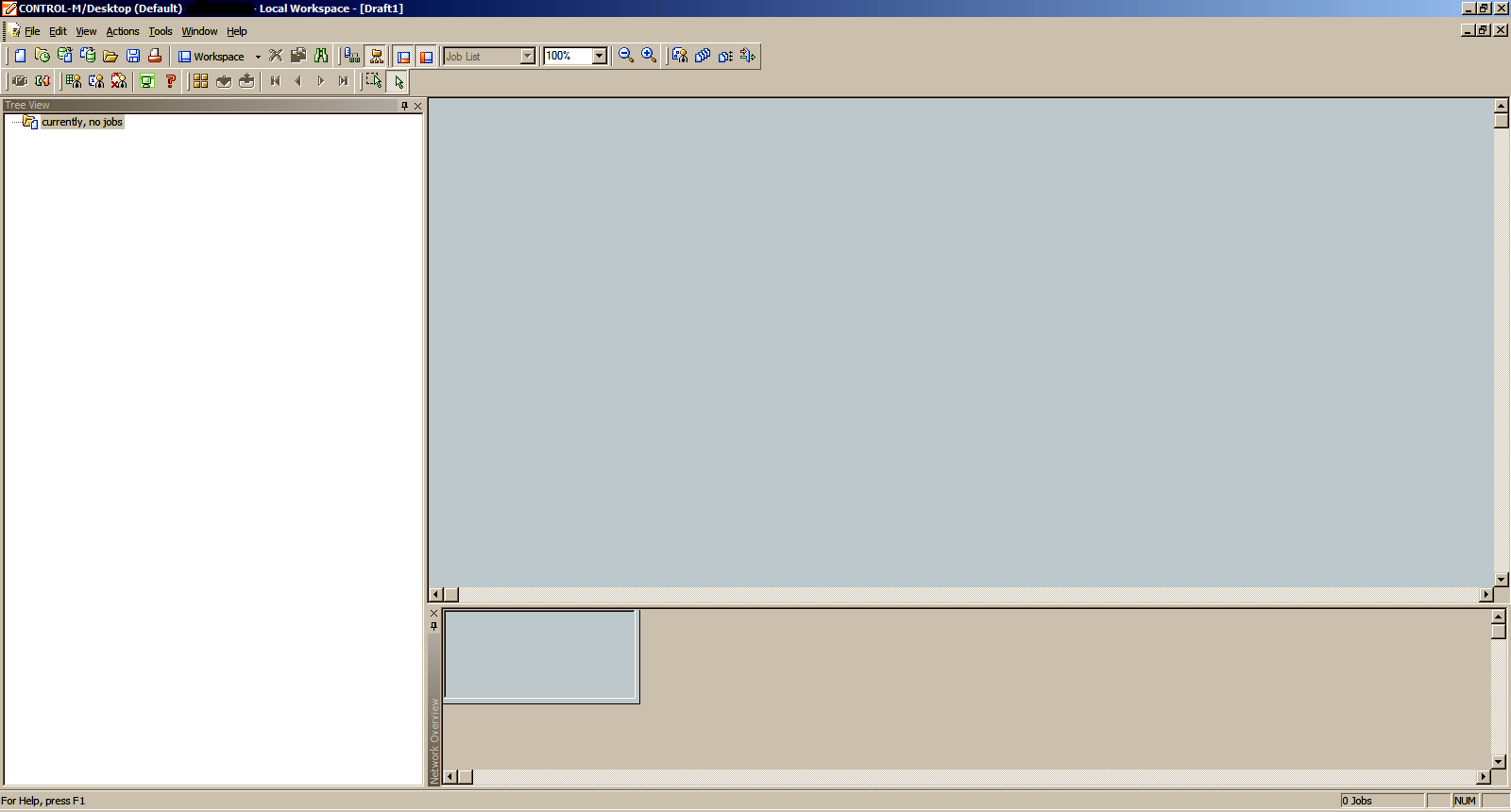
Task: Expand the Workspace dropdown arrow
Action: tap(258, 57)
